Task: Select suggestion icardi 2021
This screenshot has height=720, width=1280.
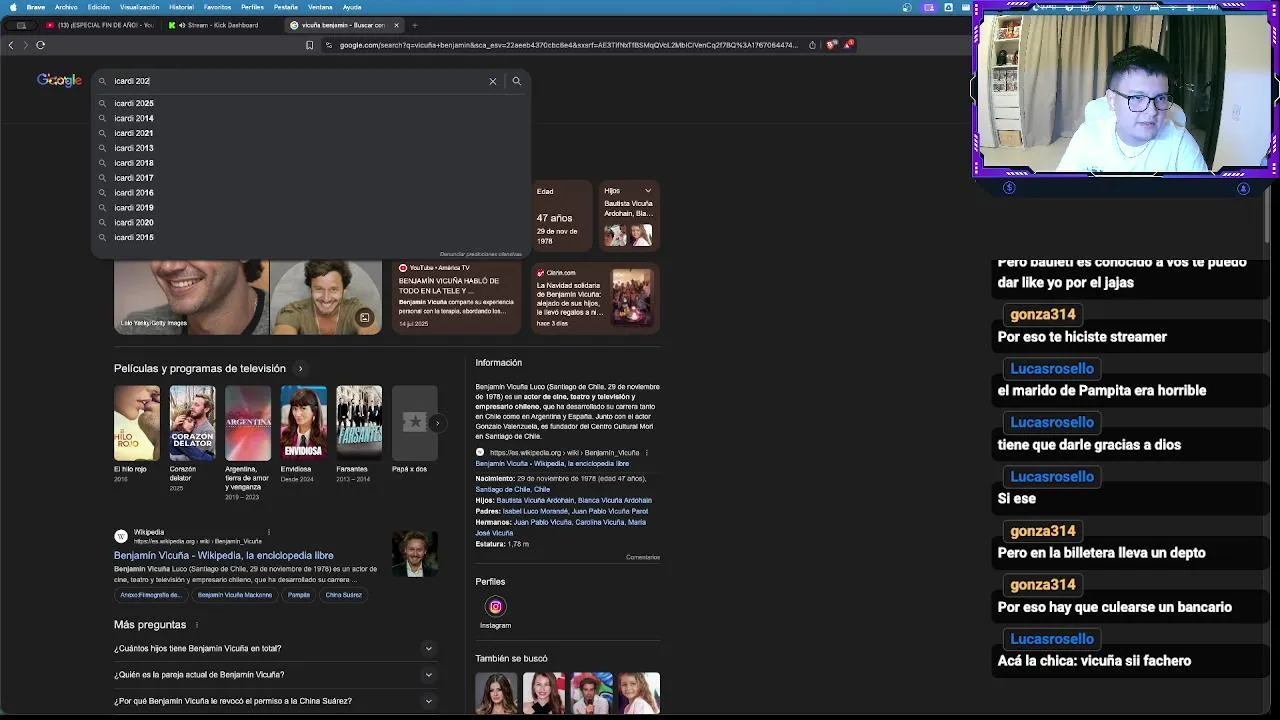Action: [x=310, y=133]
